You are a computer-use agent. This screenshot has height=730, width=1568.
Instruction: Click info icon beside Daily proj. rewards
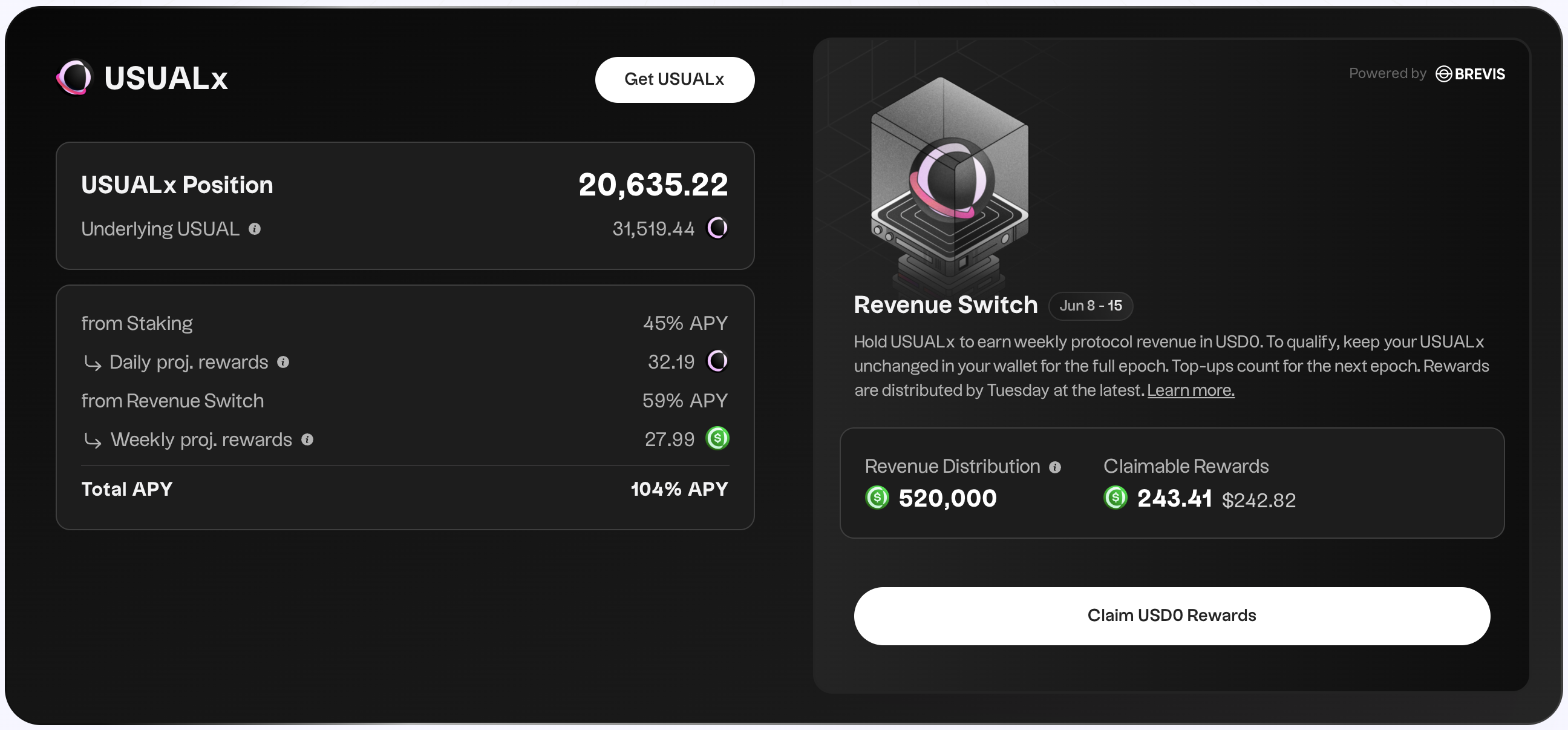(x=283, y=362)
